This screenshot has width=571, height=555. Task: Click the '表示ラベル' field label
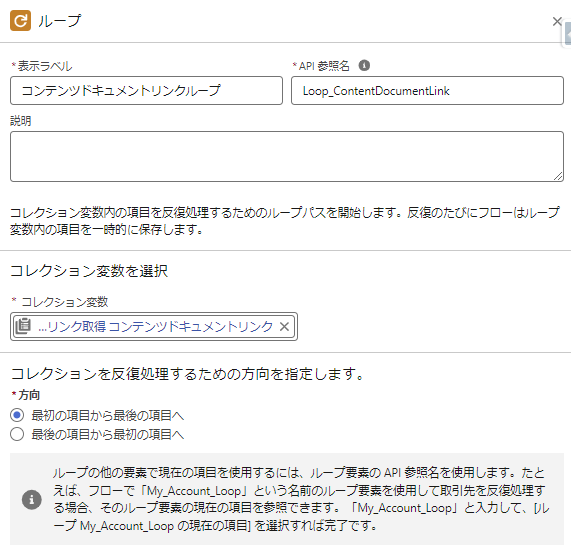[45, 66]
